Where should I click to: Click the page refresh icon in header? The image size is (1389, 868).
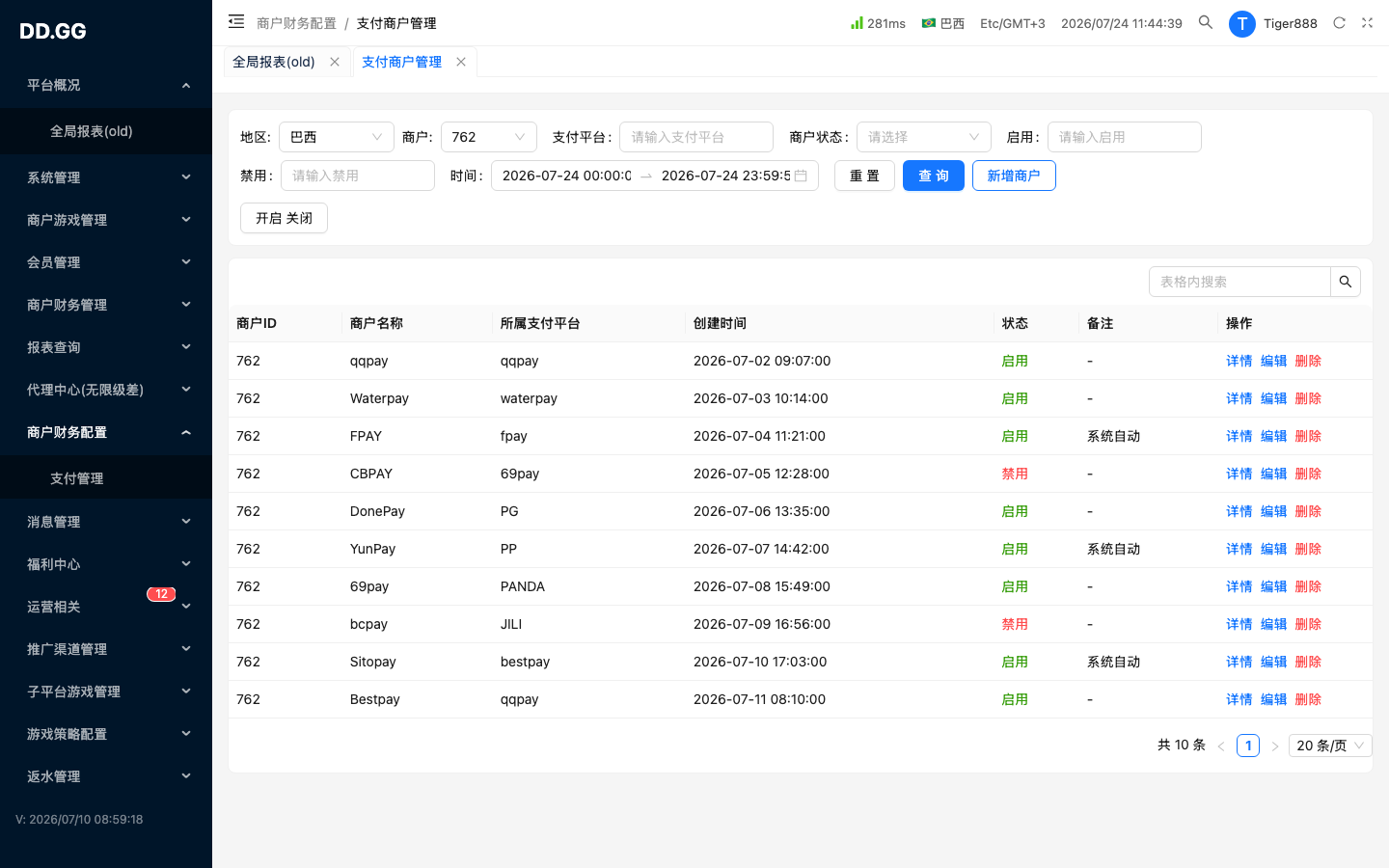click(x=1339, y=23)
